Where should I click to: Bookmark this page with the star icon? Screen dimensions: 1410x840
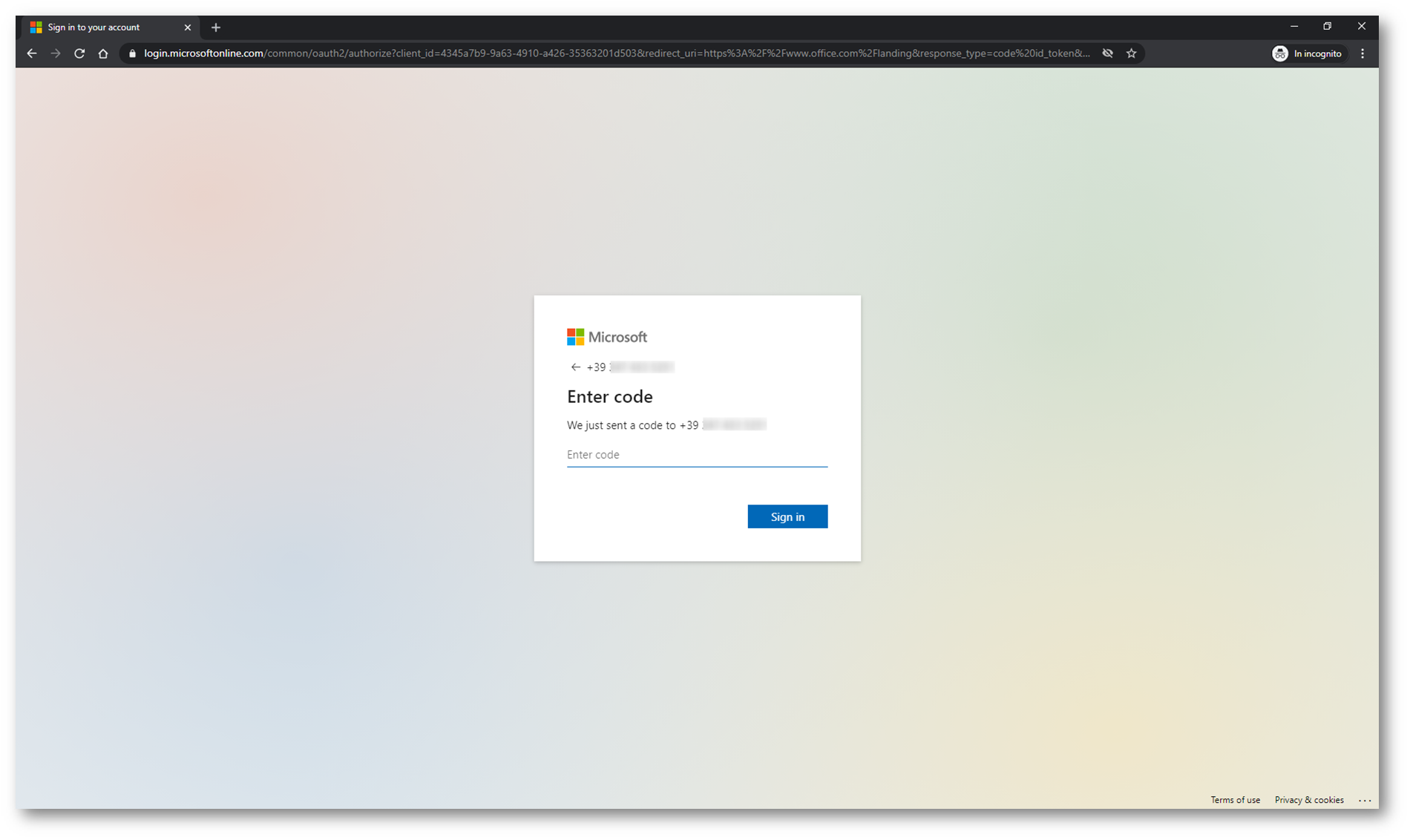[x=1131, y=53]
